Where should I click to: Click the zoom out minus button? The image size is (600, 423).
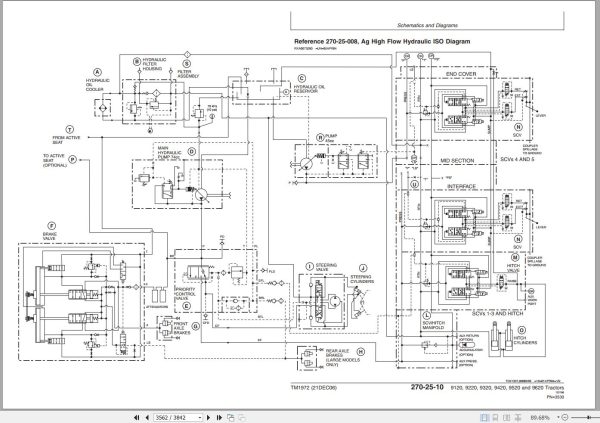565,417
